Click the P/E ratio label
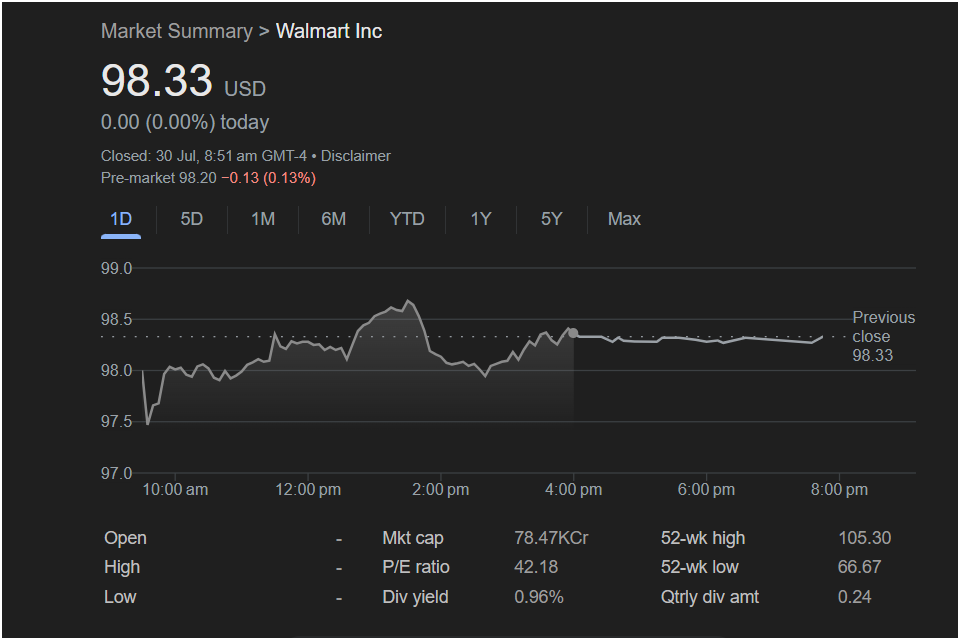 point(416,567)
